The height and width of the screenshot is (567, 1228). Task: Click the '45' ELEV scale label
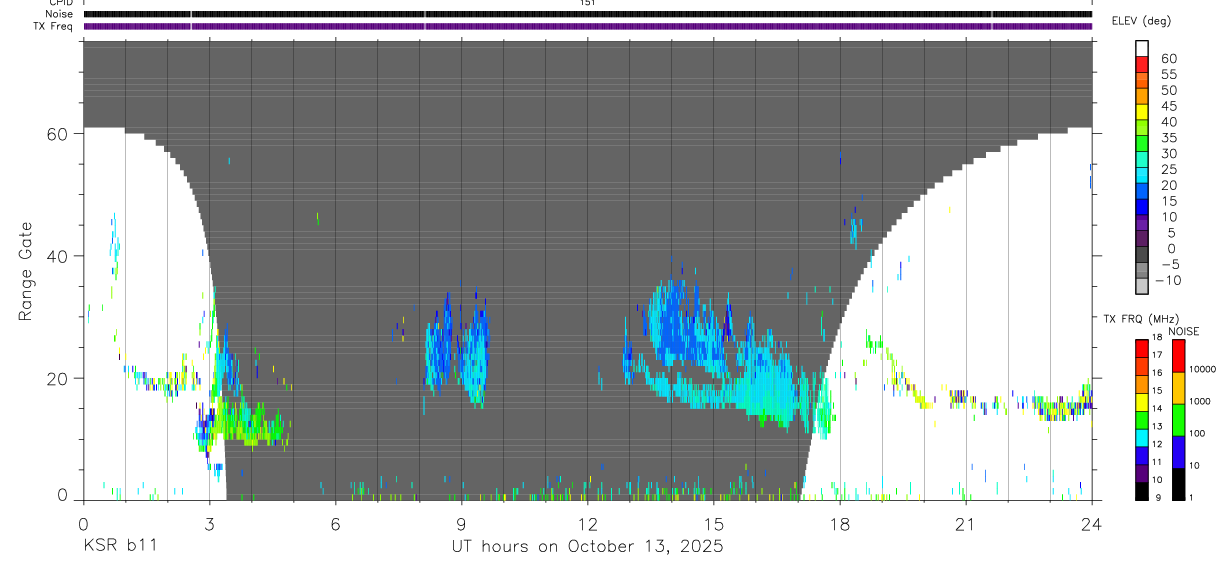[1169, 106]
